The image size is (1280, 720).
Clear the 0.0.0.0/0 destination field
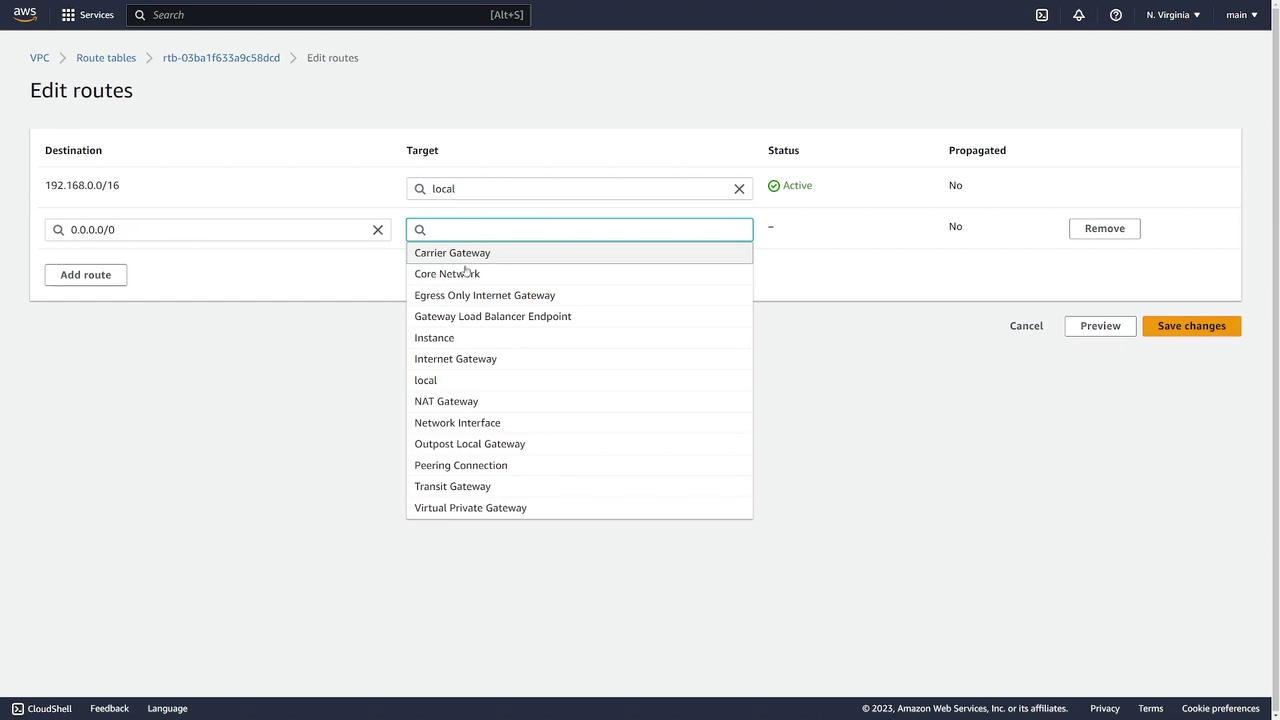(378, 230)
